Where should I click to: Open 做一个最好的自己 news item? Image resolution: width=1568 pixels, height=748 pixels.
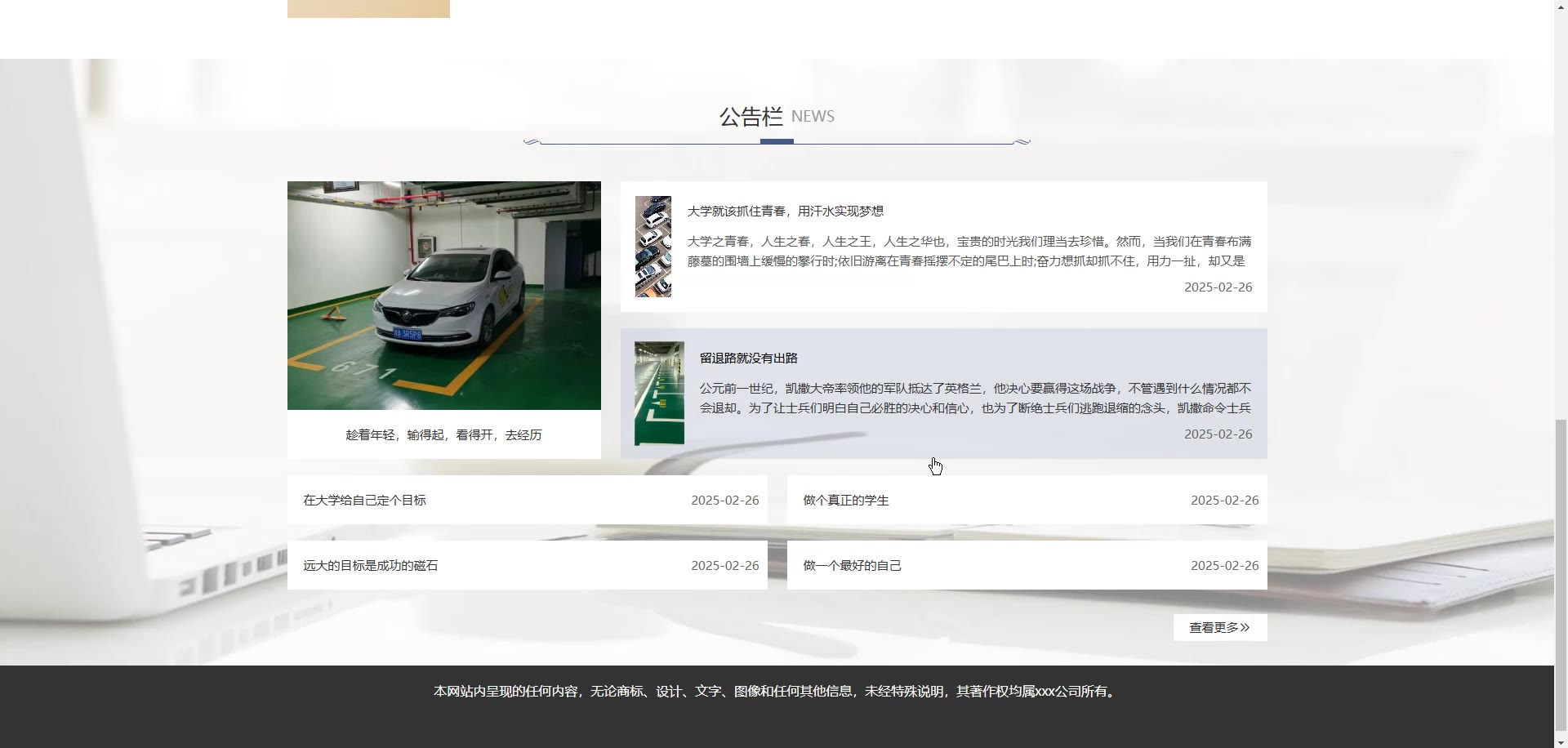click(852, 566)
